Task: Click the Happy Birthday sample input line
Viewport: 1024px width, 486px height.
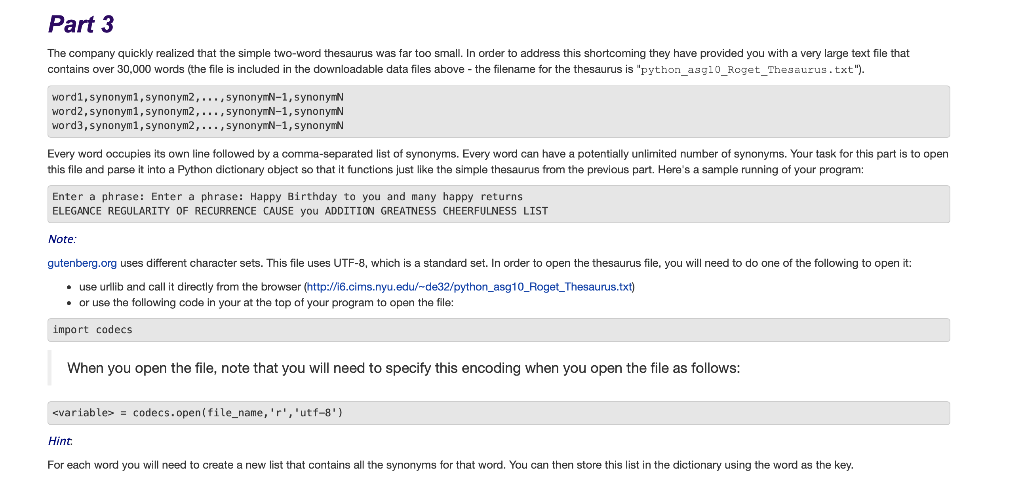Action: point(287,197)
